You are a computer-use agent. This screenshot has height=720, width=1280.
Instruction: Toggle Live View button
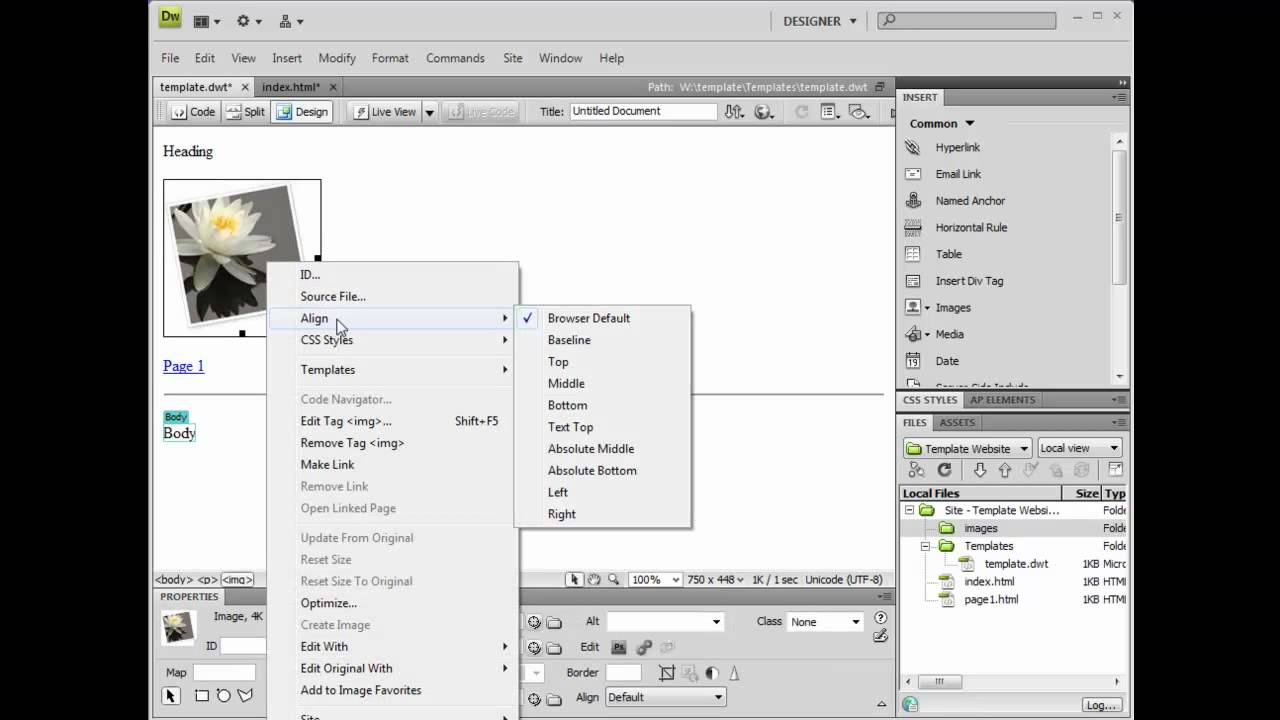(384, 112)
